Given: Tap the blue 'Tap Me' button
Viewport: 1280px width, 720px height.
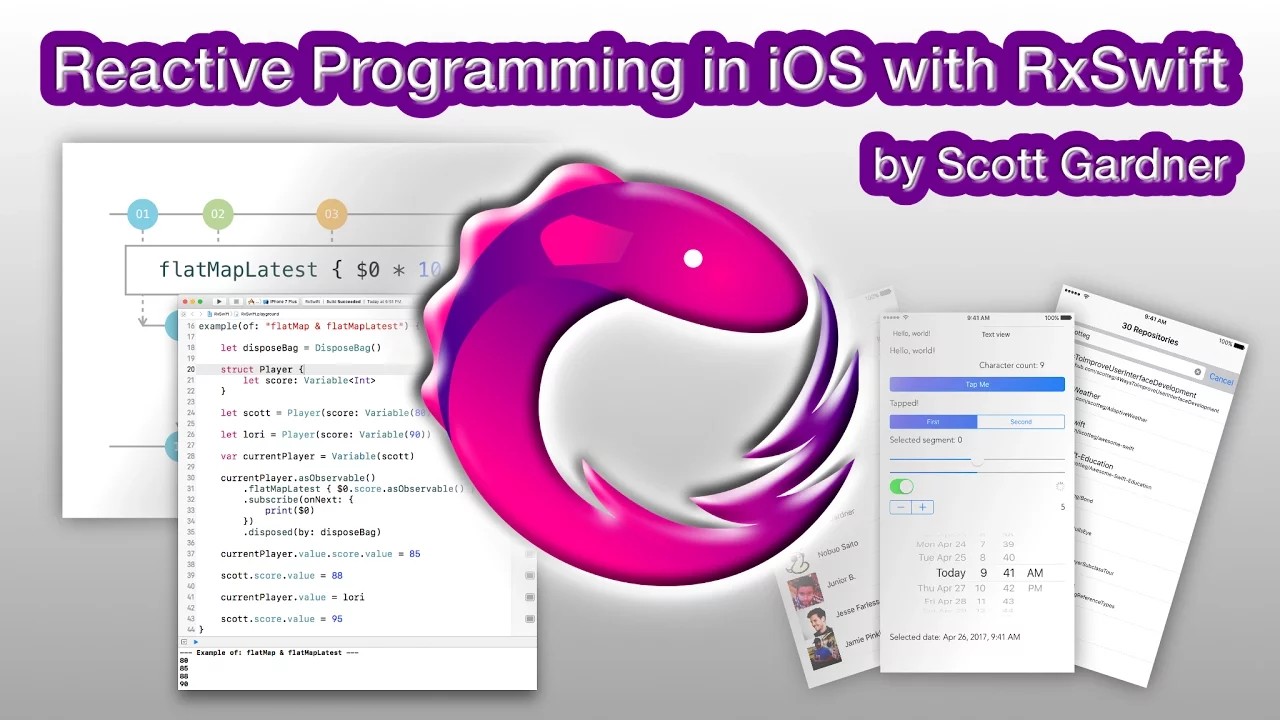Looking at the screenshot, I should (977, 384).
